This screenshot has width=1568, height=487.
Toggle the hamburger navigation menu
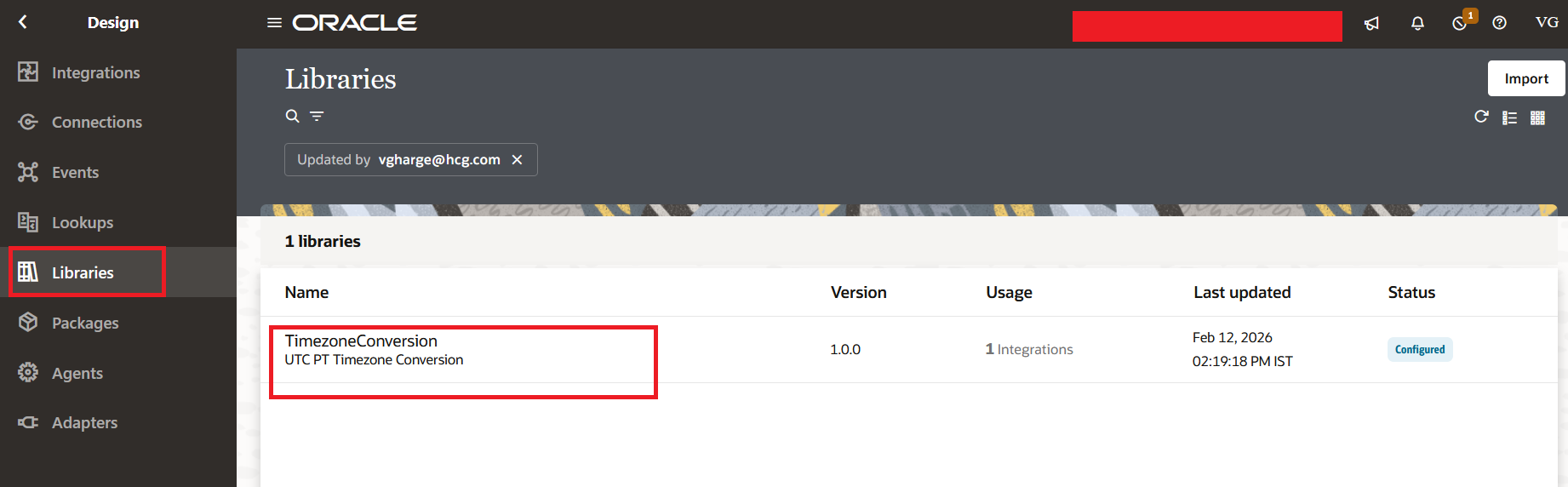pos(274,23)
